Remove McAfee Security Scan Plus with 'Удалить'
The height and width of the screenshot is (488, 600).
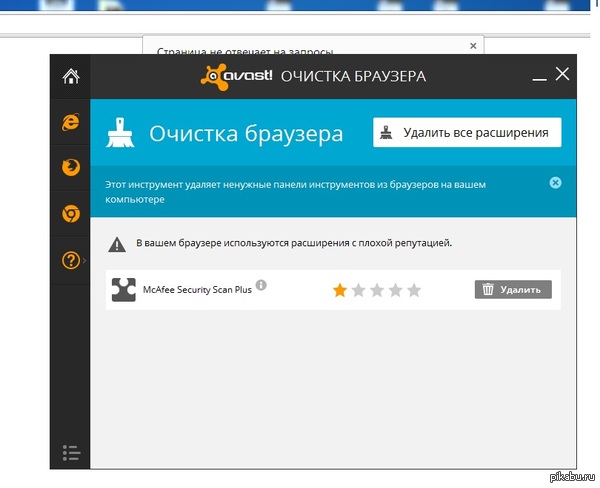(513, 289)
